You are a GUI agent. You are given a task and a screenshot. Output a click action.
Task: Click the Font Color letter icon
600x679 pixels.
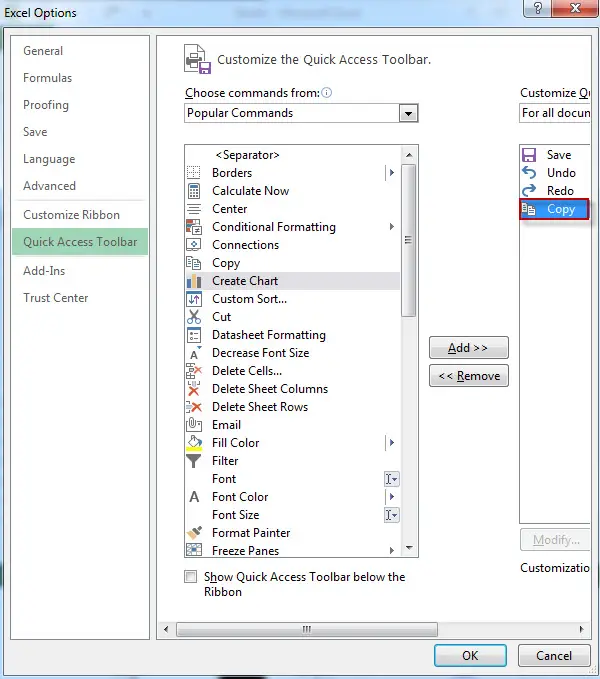[194, 497]
